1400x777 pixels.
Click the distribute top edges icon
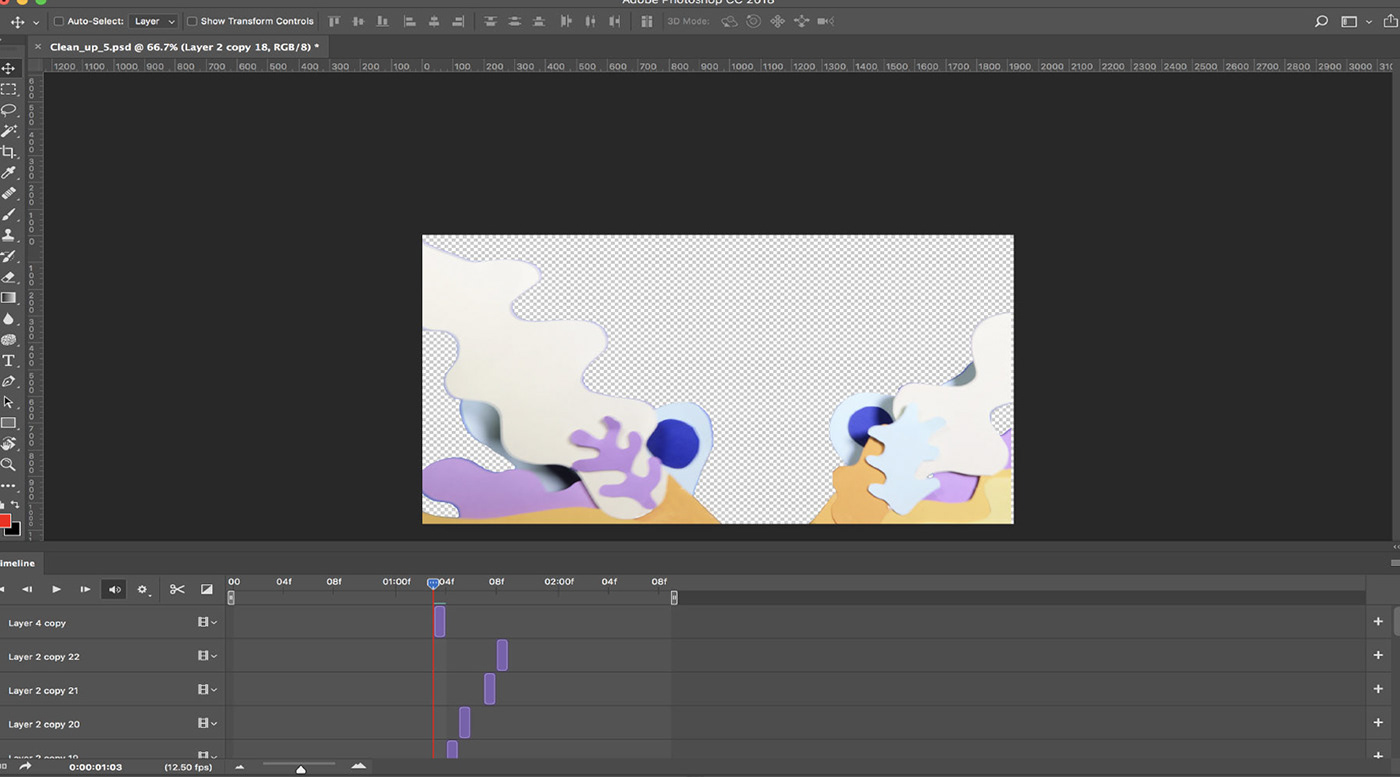[489, 21]
